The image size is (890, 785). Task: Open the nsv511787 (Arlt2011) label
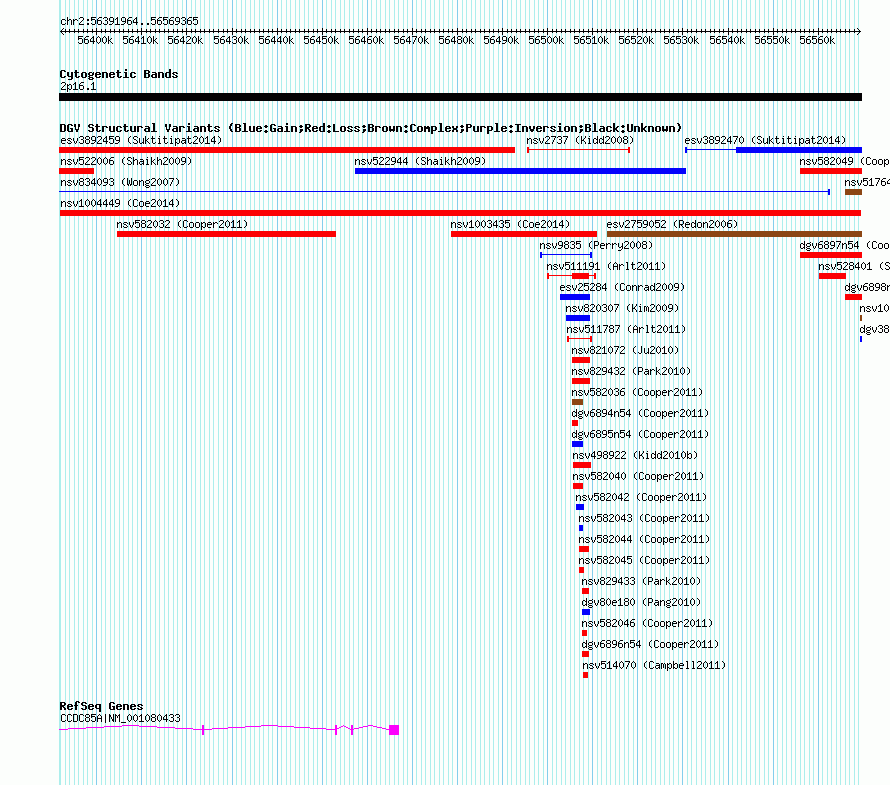pyautogui.click(x=626, y=329)
